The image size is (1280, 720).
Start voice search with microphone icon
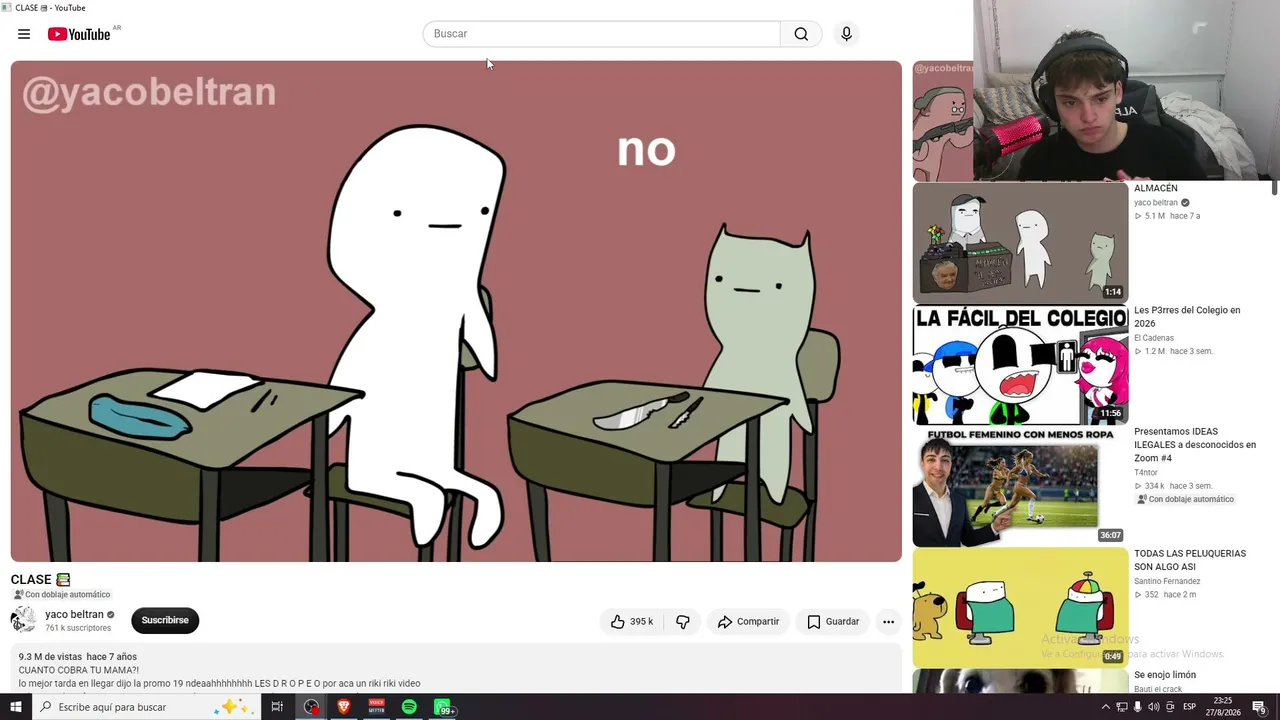pos(846,34)
